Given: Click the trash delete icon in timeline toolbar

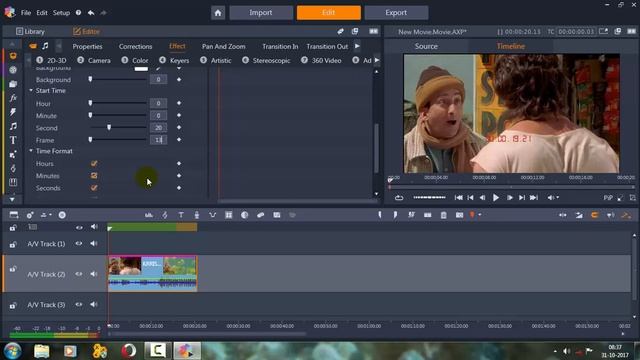Looking at the screenshot, I should [444, 215].
